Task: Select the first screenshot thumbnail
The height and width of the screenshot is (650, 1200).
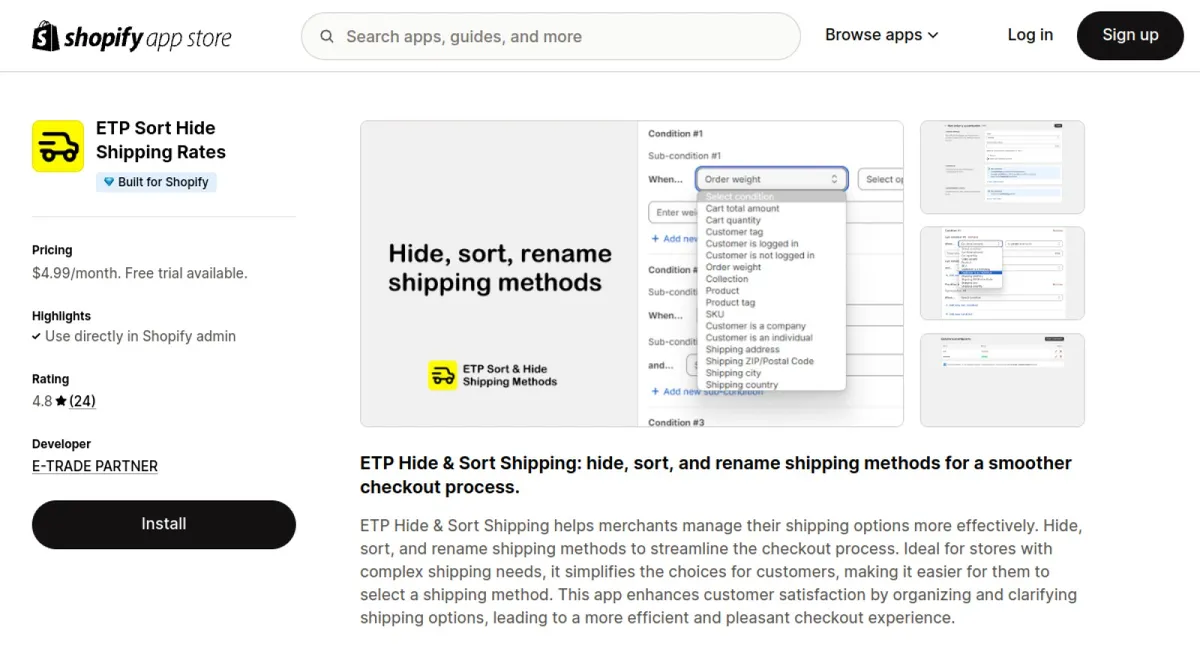Action: (1002, 167)
